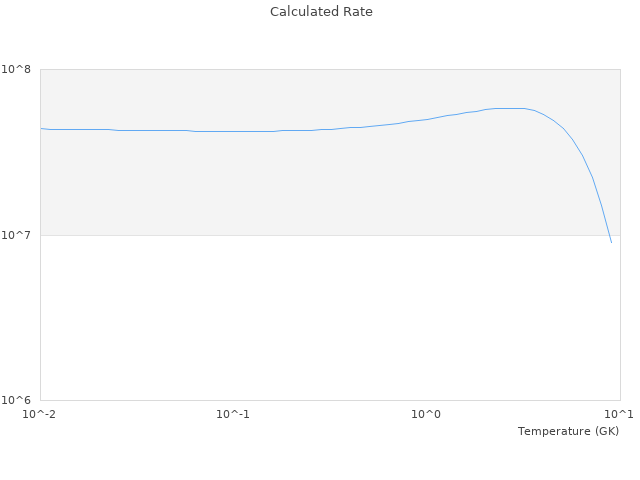Select the 10^8 y-axis tick label
This screenshot has height=480, width=640.
[17, 70]
